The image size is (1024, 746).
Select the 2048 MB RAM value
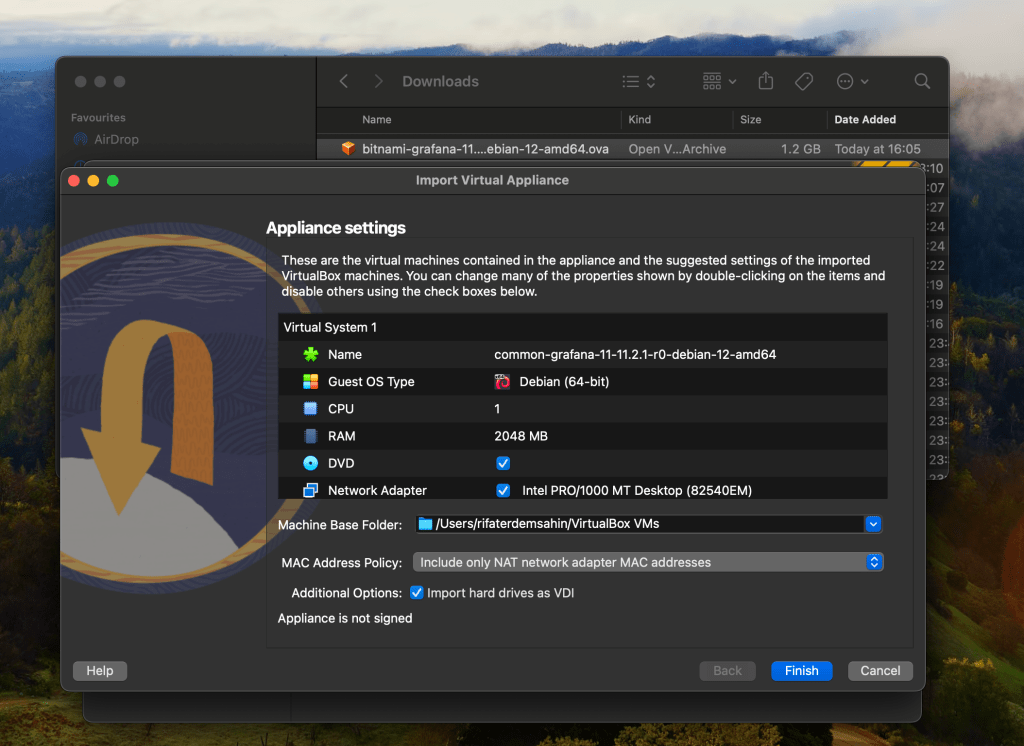[520, 436]
